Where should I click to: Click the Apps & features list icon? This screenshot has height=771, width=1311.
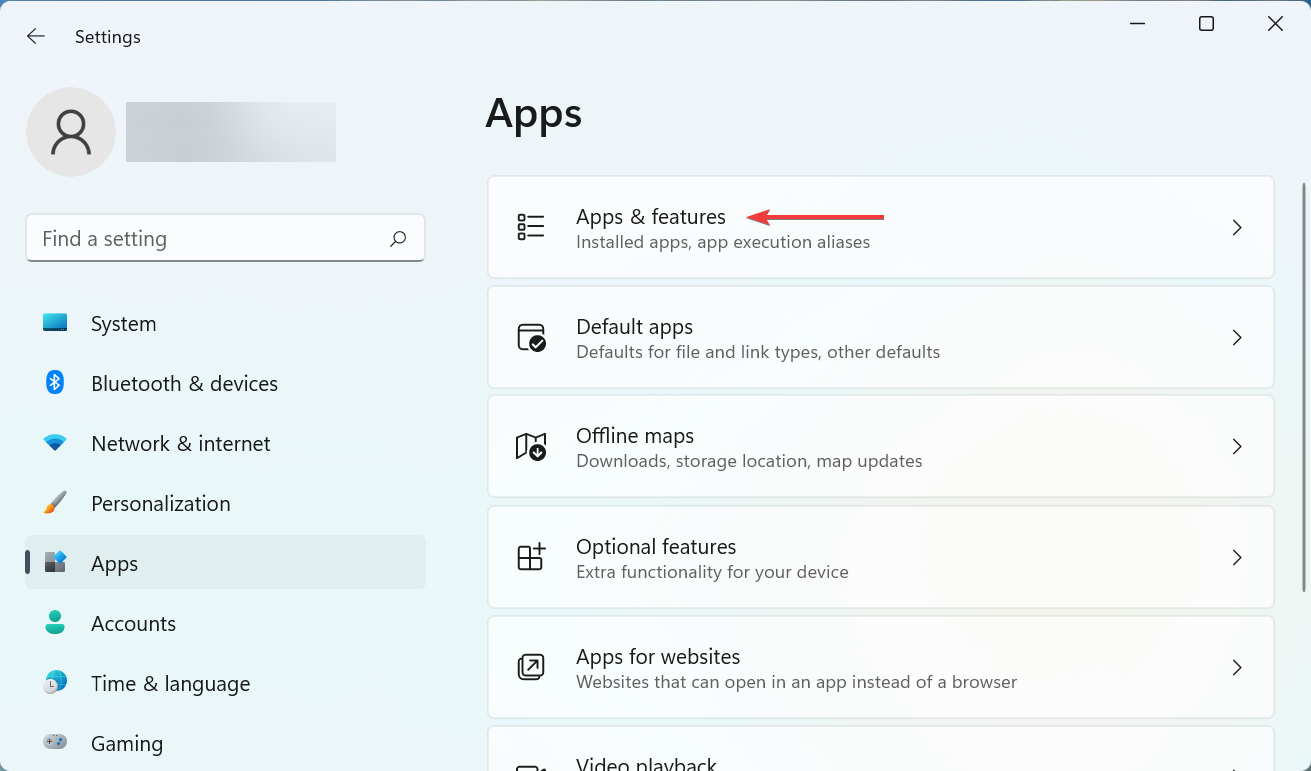532,226
